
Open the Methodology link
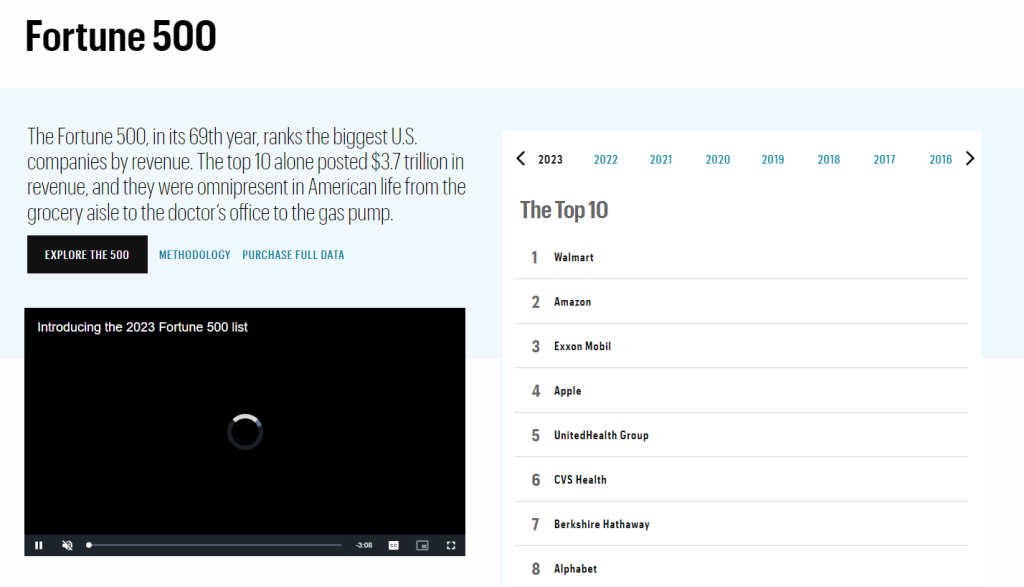click(x=195, y=255)
